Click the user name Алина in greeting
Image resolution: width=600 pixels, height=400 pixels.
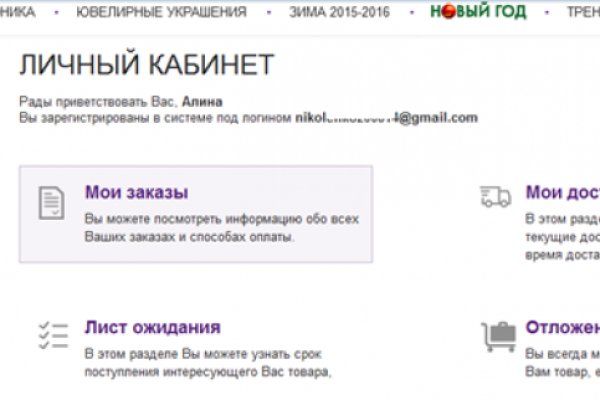tap(203, 102)
